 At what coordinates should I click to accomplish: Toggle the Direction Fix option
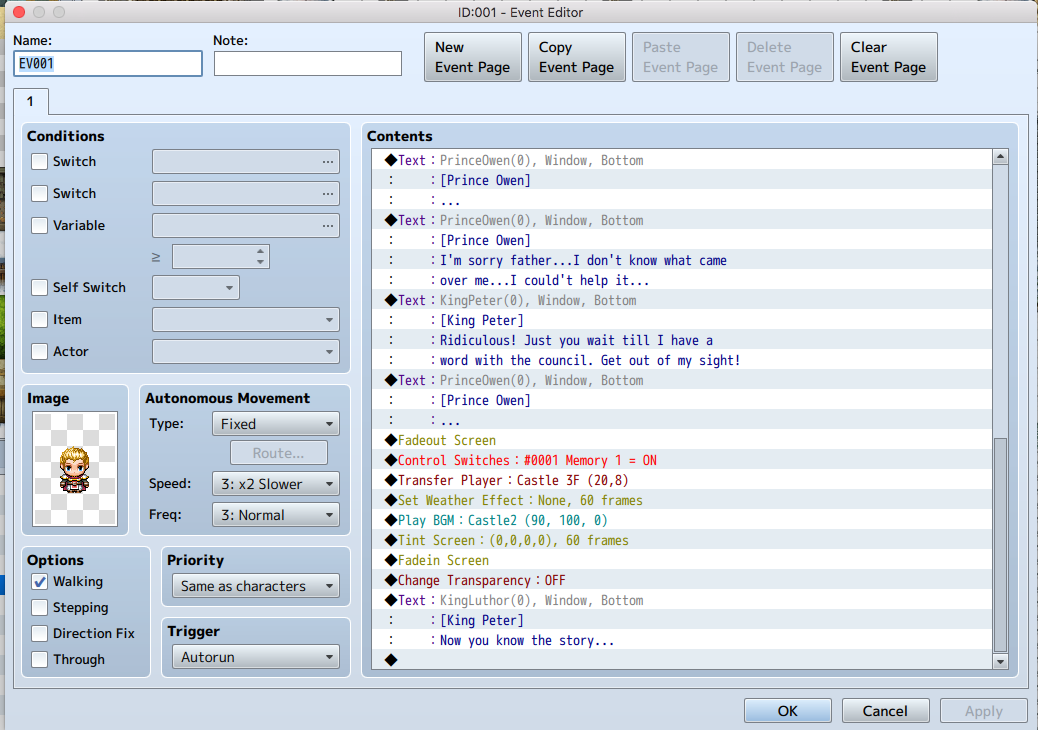coord(40,633)
